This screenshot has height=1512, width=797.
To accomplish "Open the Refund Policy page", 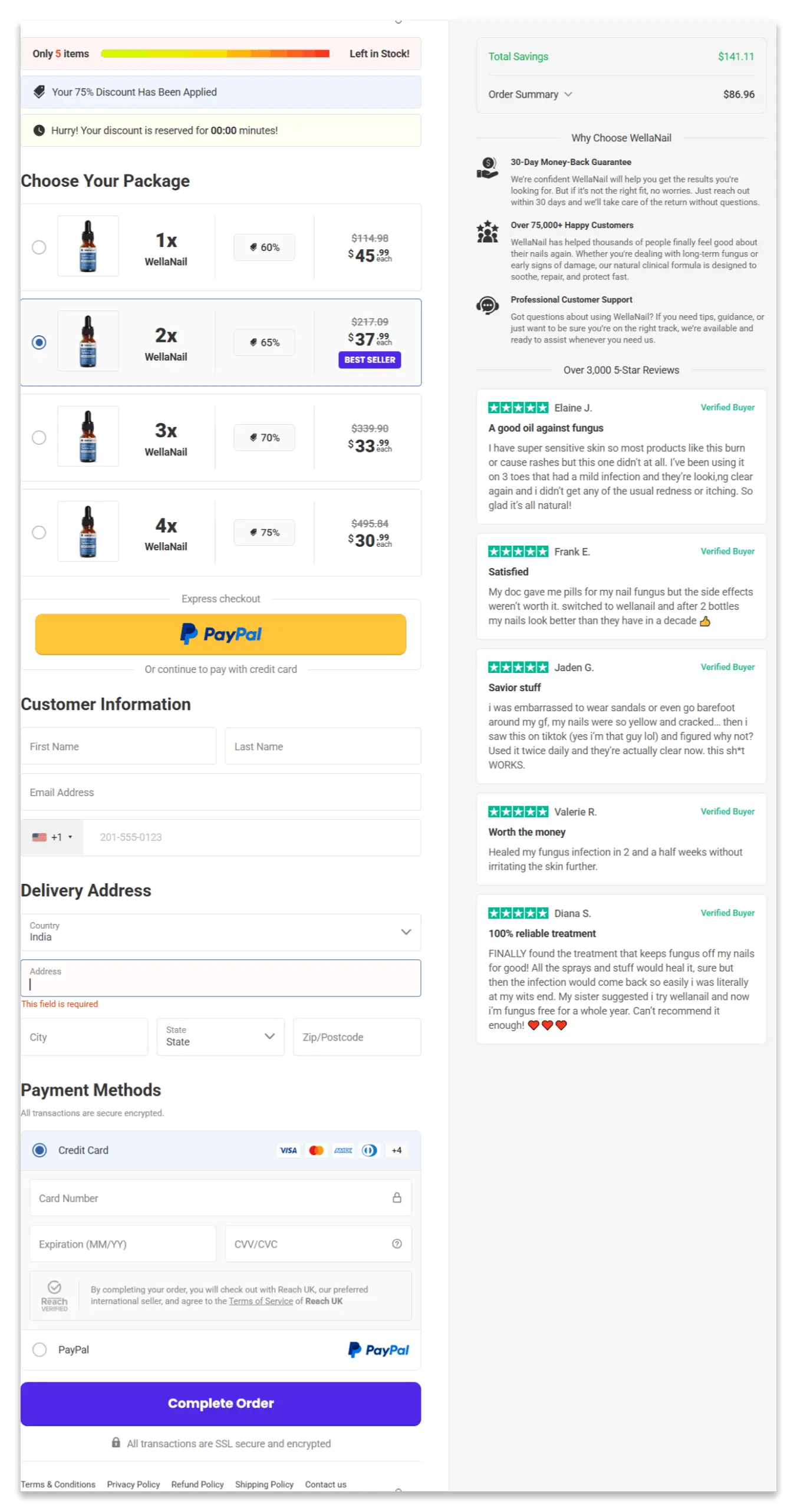I will coord(197,1484).
